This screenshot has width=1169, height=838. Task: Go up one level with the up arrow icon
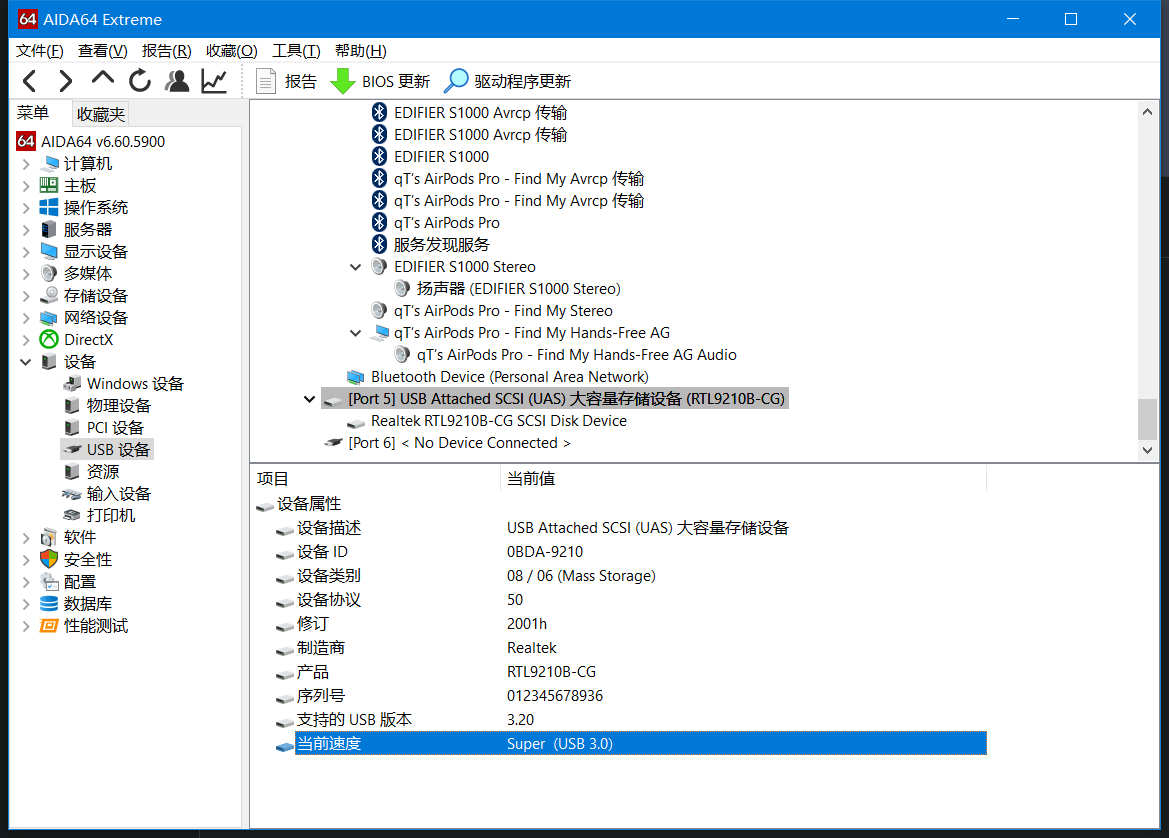point(103,79)
